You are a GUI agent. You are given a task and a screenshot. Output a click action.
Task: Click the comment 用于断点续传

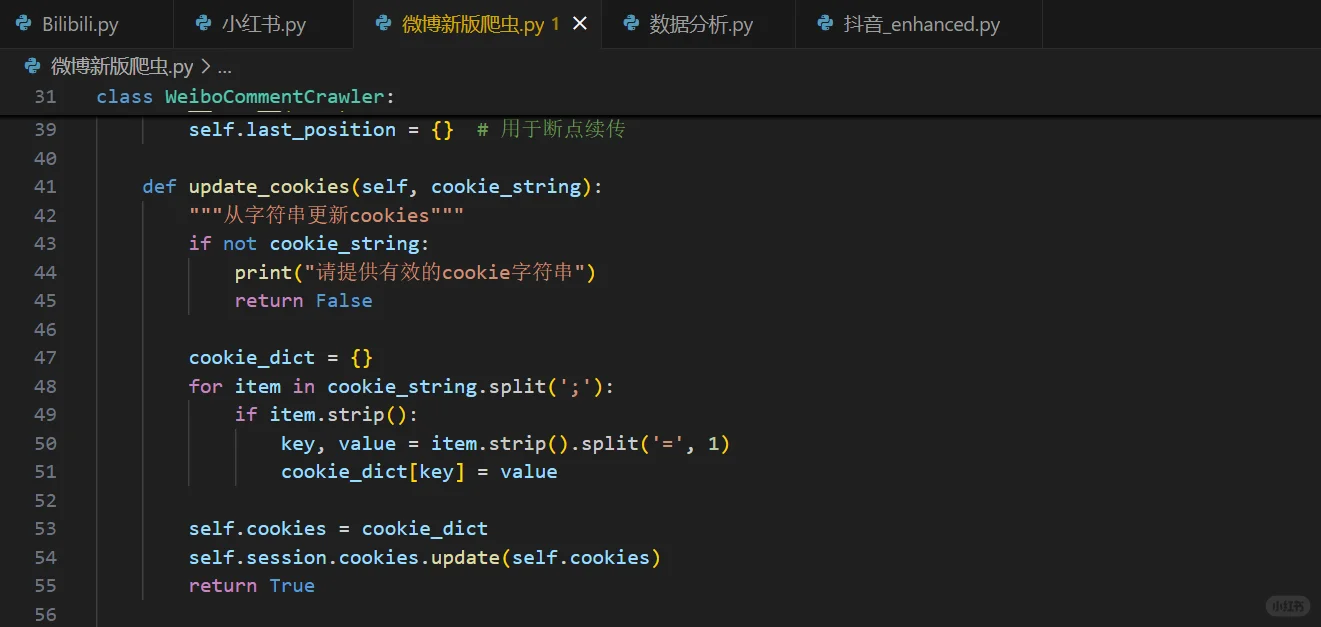point(551,129)
